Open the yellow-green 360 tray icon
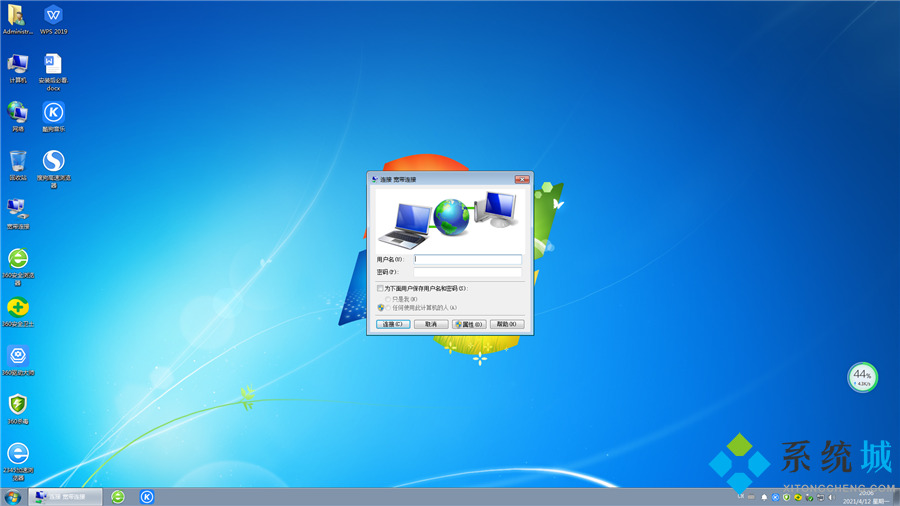The height and width of the screenshot is (506, 900). [x=798, y=497]
